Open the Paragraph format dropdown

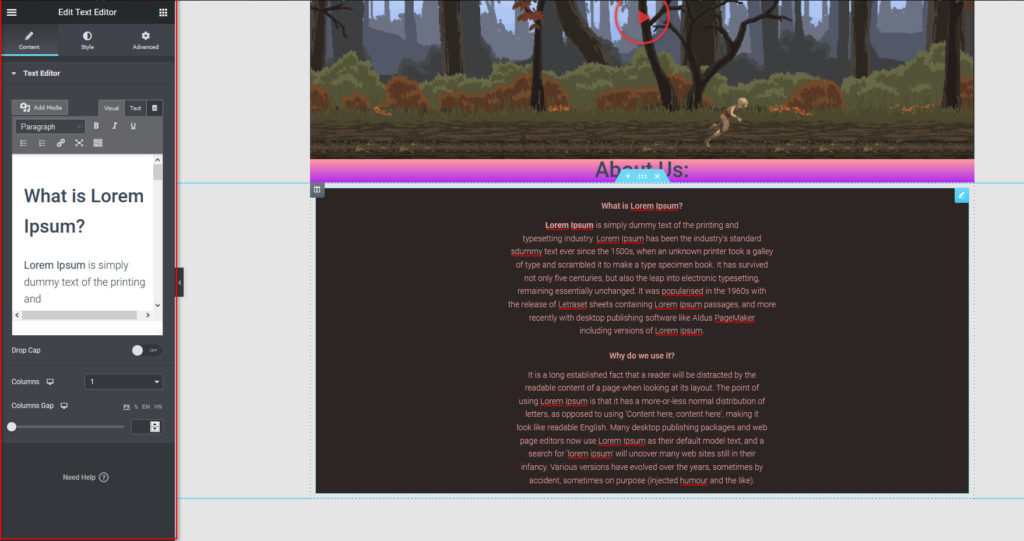coord(50,126)
